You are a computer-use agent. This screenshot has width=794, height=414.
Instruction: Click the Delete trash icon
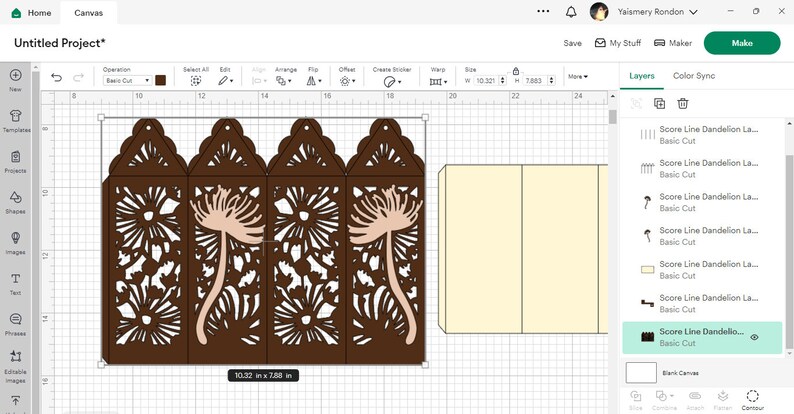pos(683,103)
